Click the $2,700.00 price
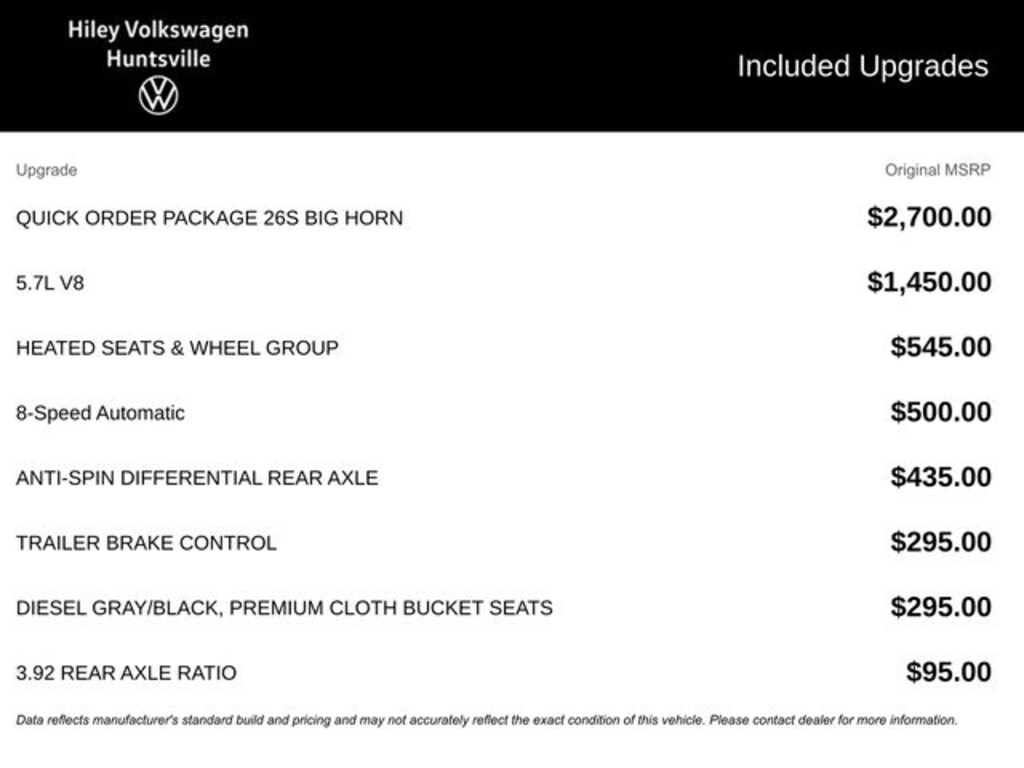This screenshot has height=768, width=1024. coord(929,217)
